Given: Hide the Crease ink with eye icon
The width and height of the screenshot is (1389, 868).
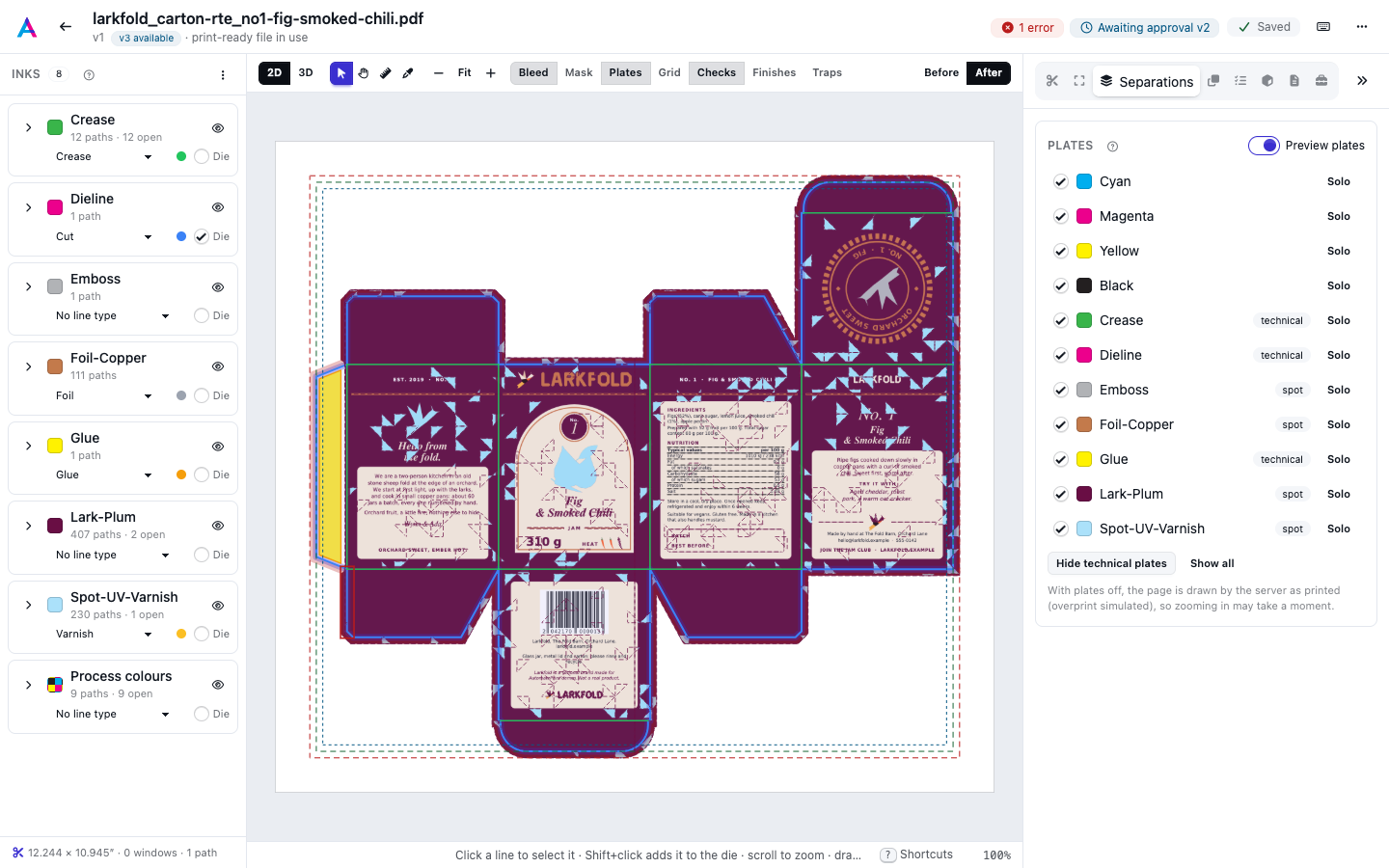Looking at the screenshot, I should [218, 128].
